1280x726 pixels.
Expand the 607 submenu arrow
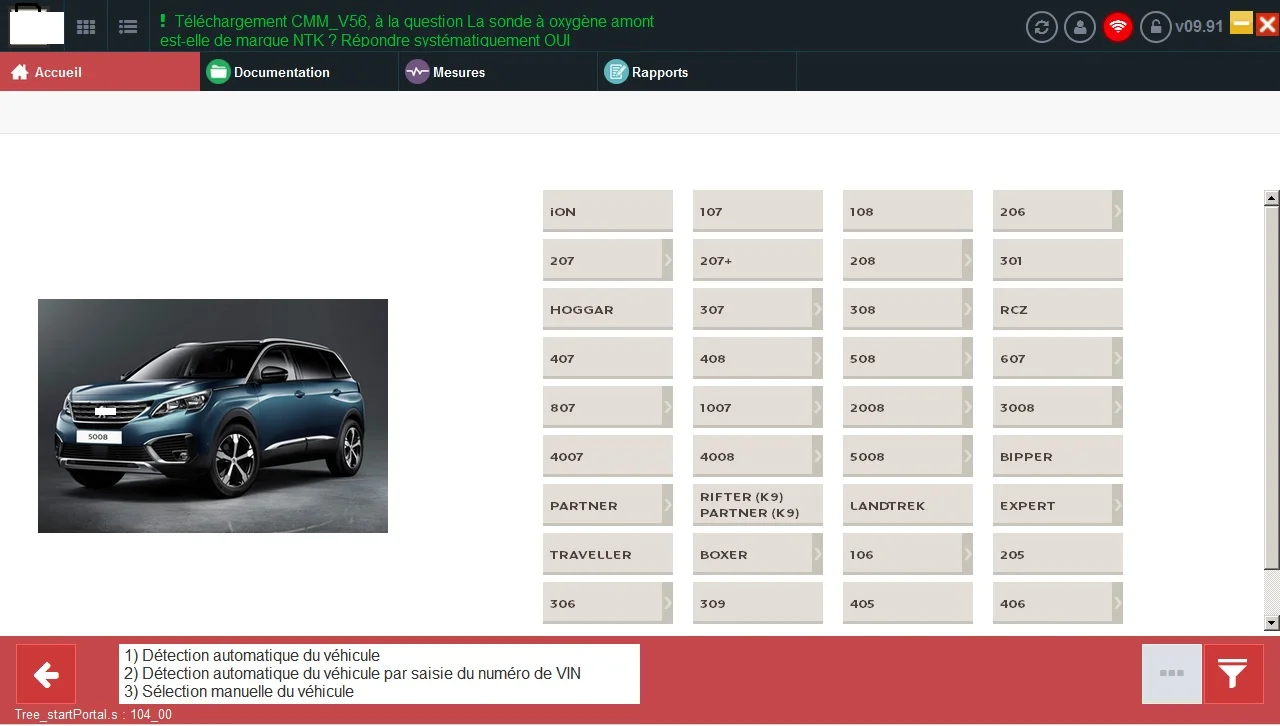click(x=1117, y=358)
